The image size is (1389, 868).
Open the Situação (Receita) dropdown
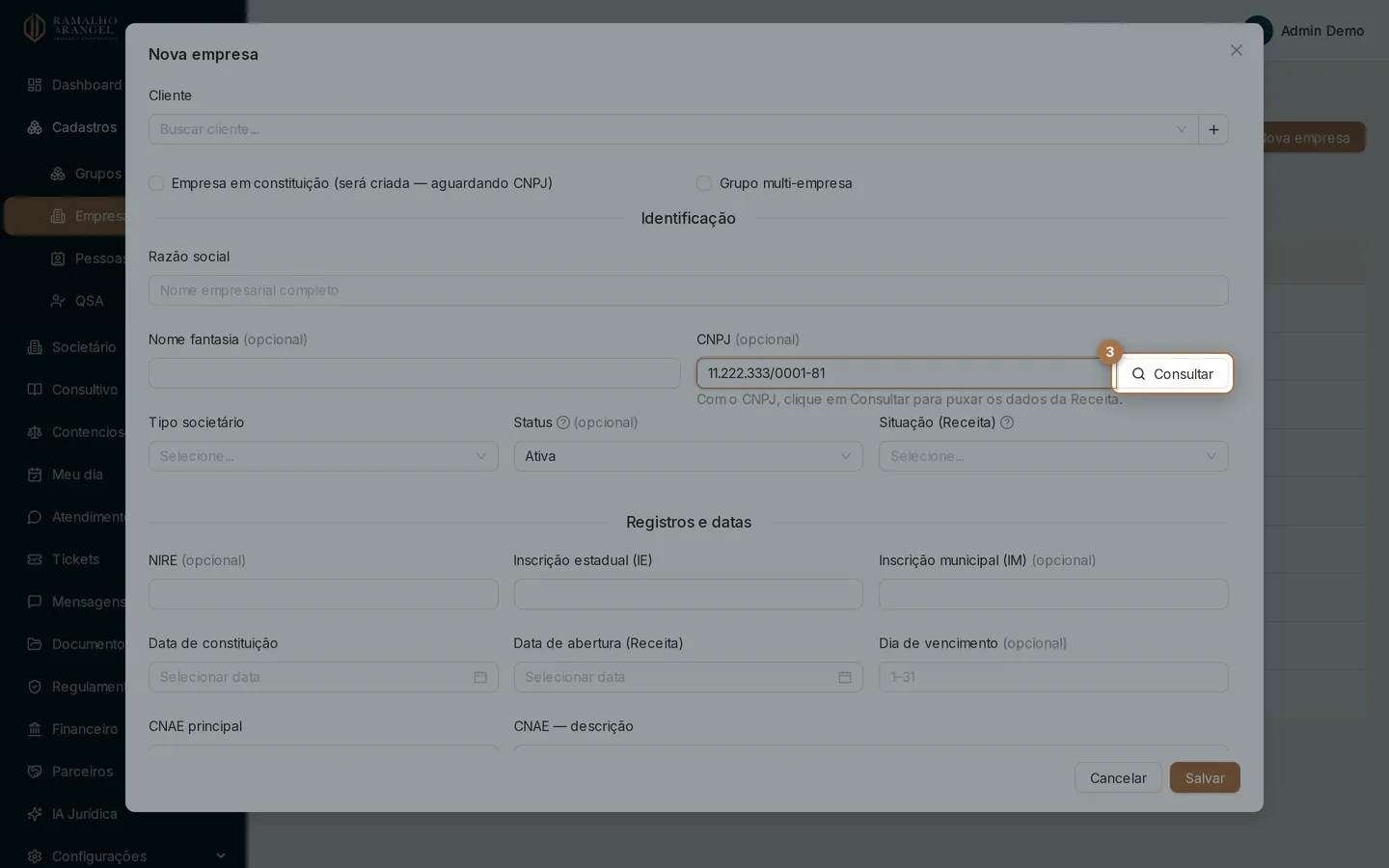click(x=1053, y=456)
